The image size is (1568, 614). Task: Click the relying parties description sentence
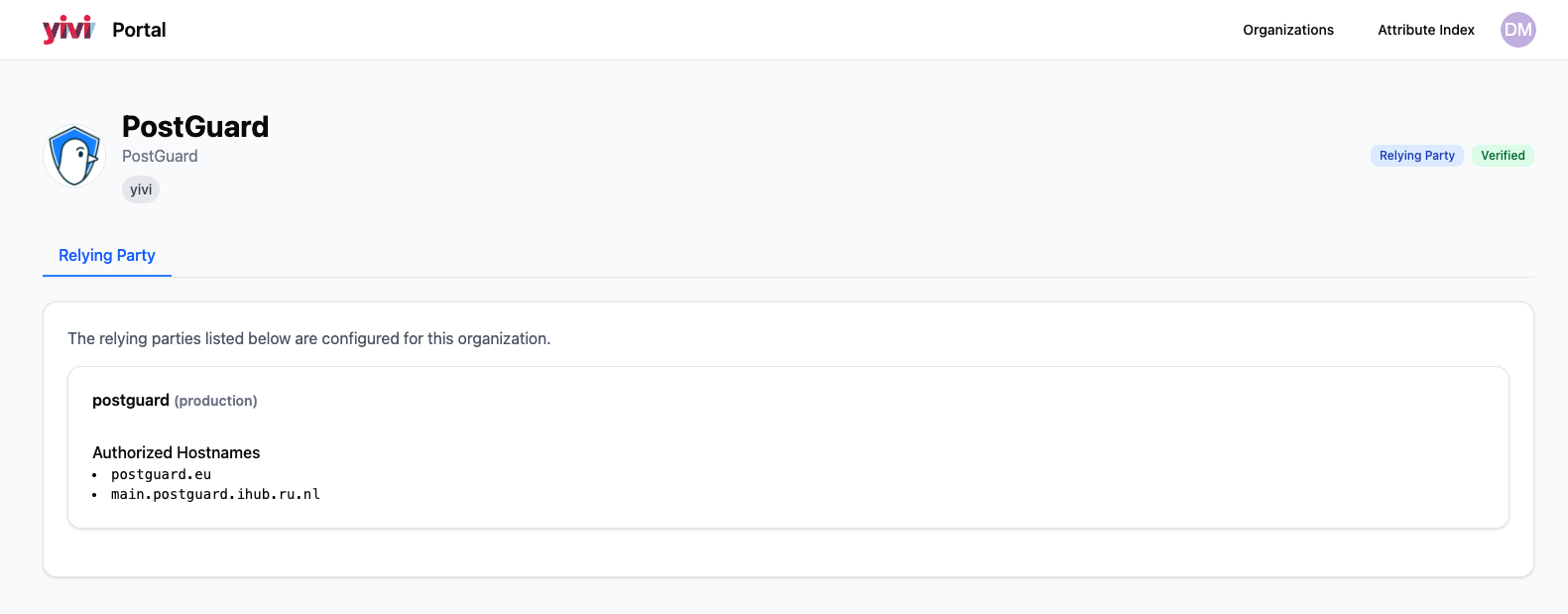coord(308,338)
